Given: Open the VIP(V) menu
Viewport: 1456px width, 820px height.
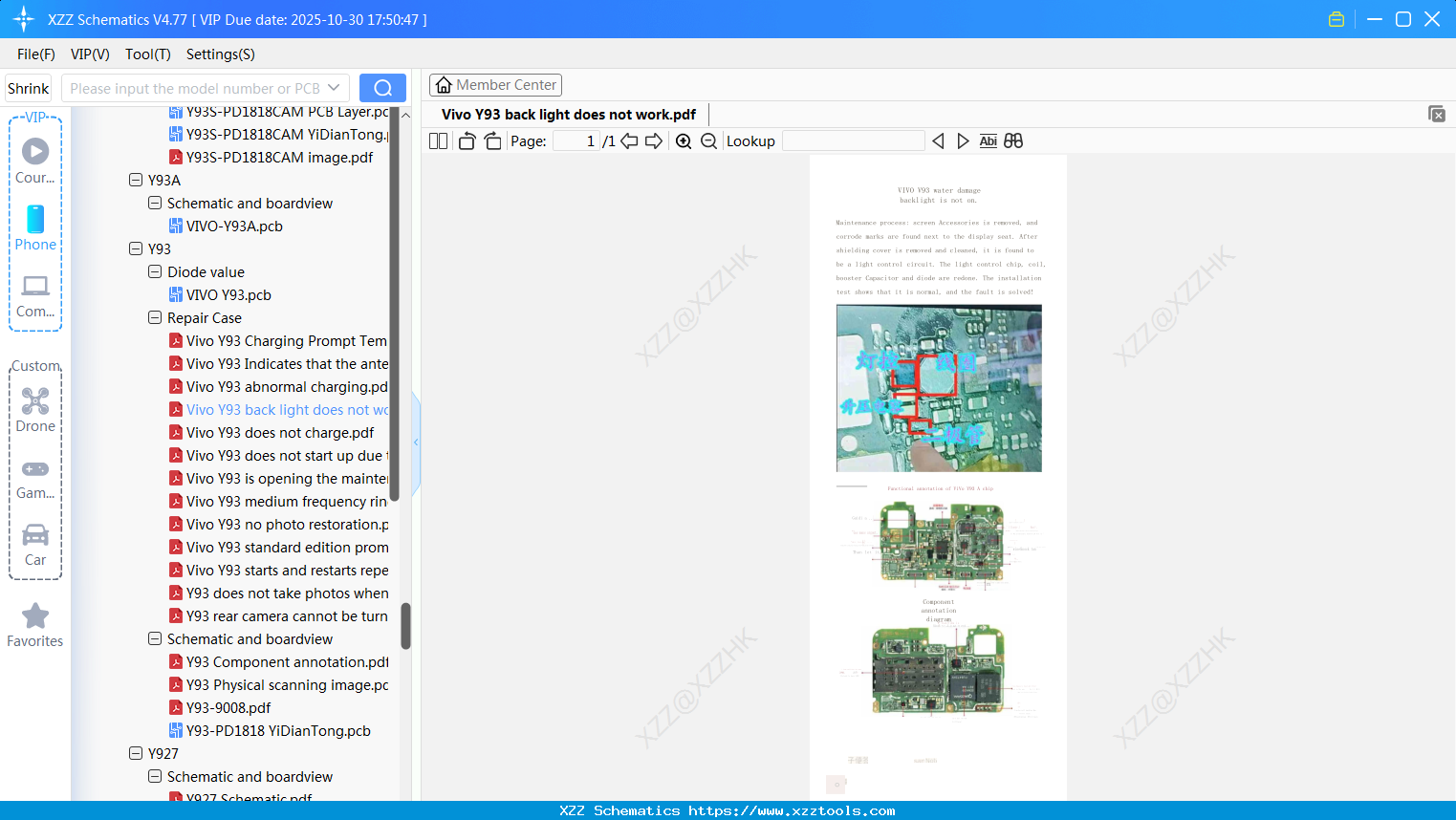Looking at the screenshot, I should pyautogui.click(x=90, y=54).
